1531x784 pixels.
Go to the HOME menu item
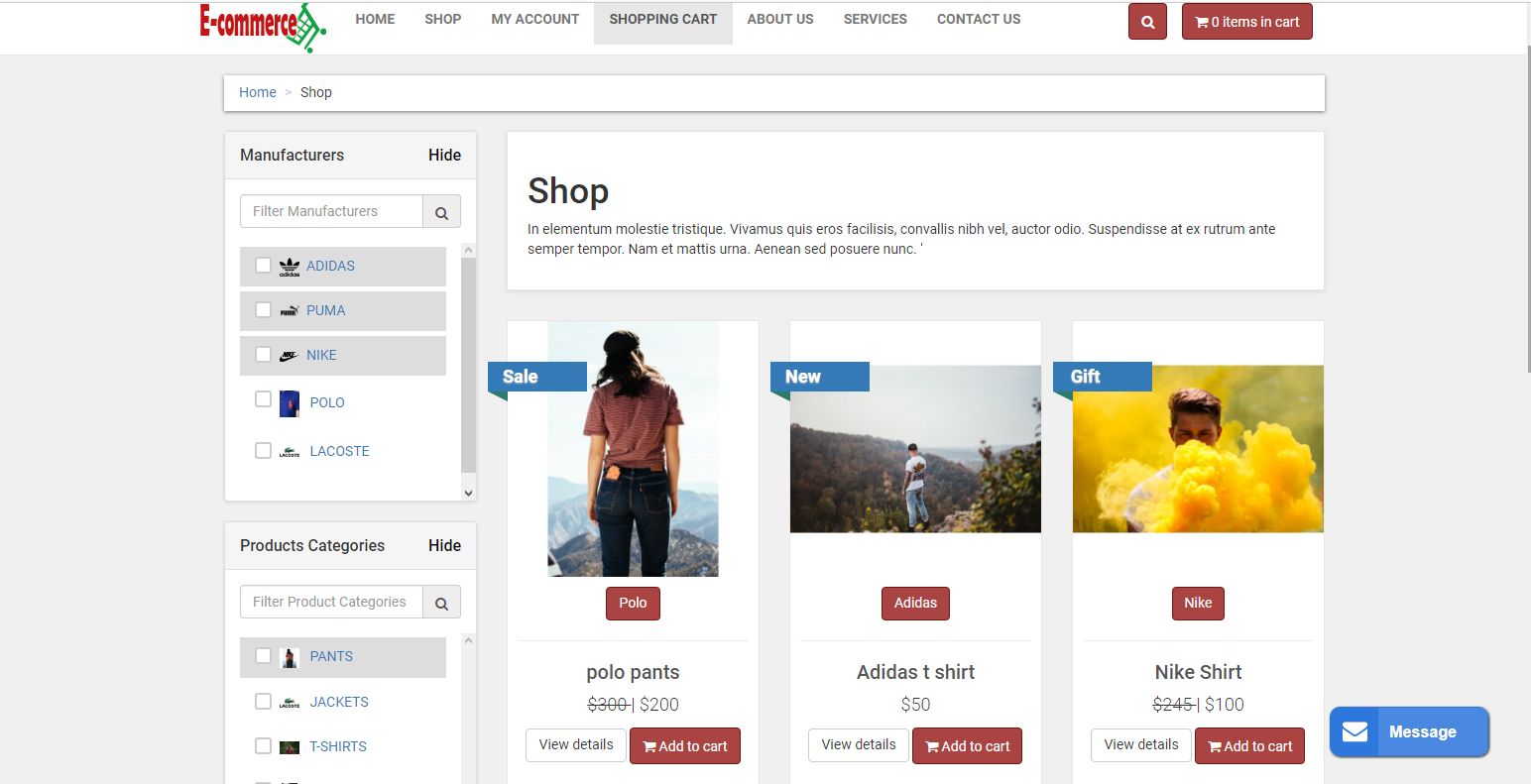tap(375, 19)
